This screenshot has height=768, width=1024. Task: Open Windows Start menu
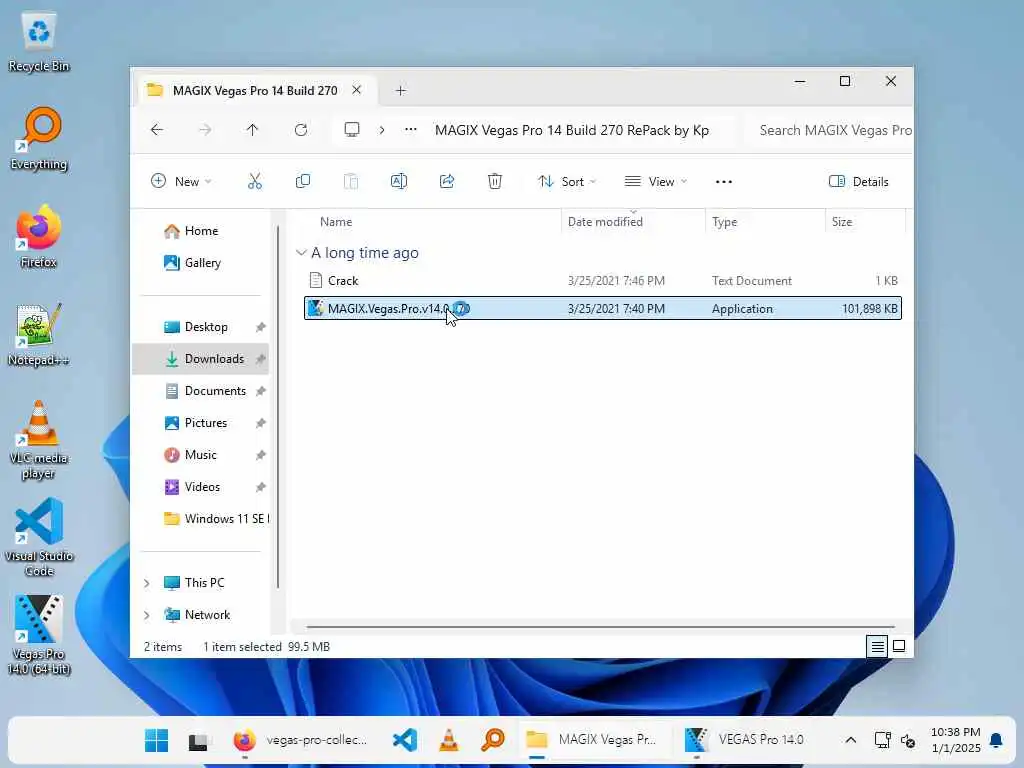(x=157, y=740)
